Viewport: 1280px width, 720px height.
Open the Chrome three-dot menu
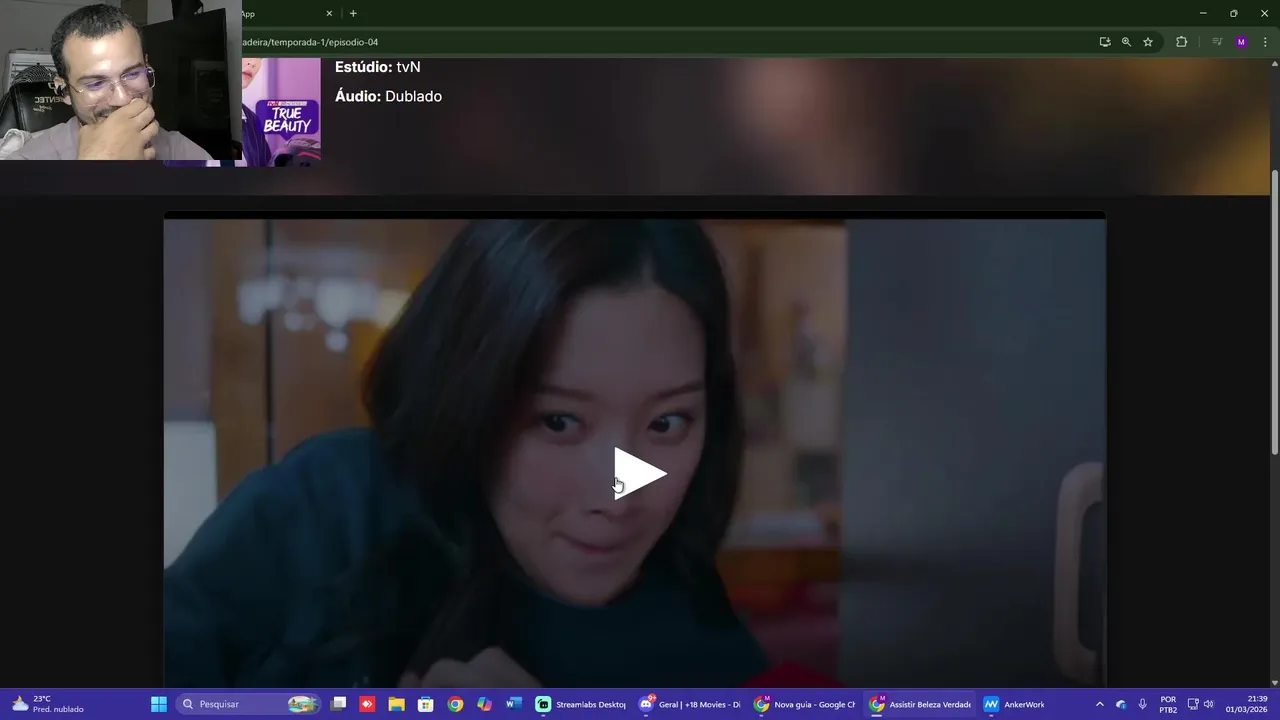coord(1265,42)
